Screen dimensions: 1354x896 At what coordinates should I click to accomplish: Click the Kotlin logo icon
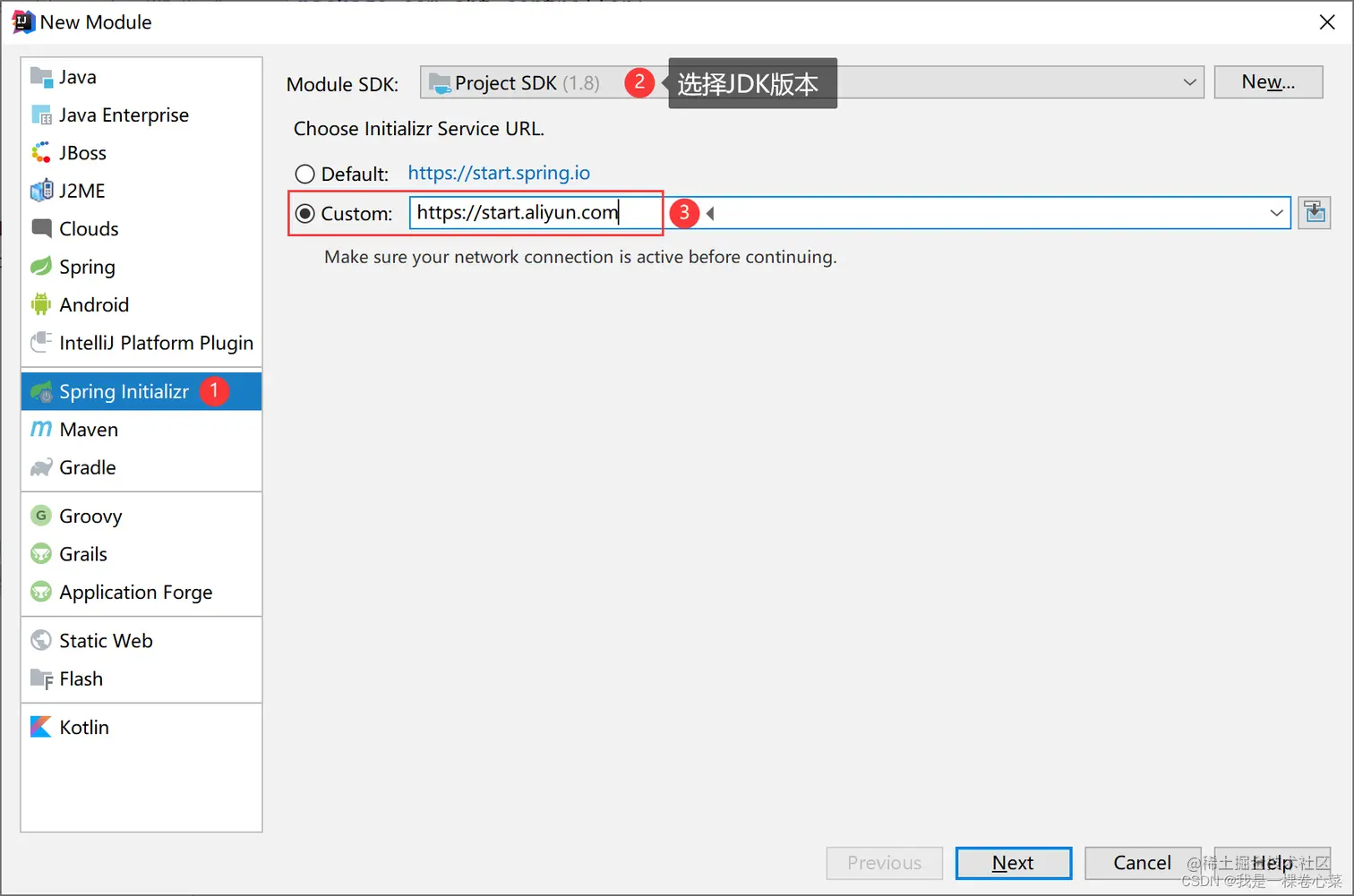point(41,727)
